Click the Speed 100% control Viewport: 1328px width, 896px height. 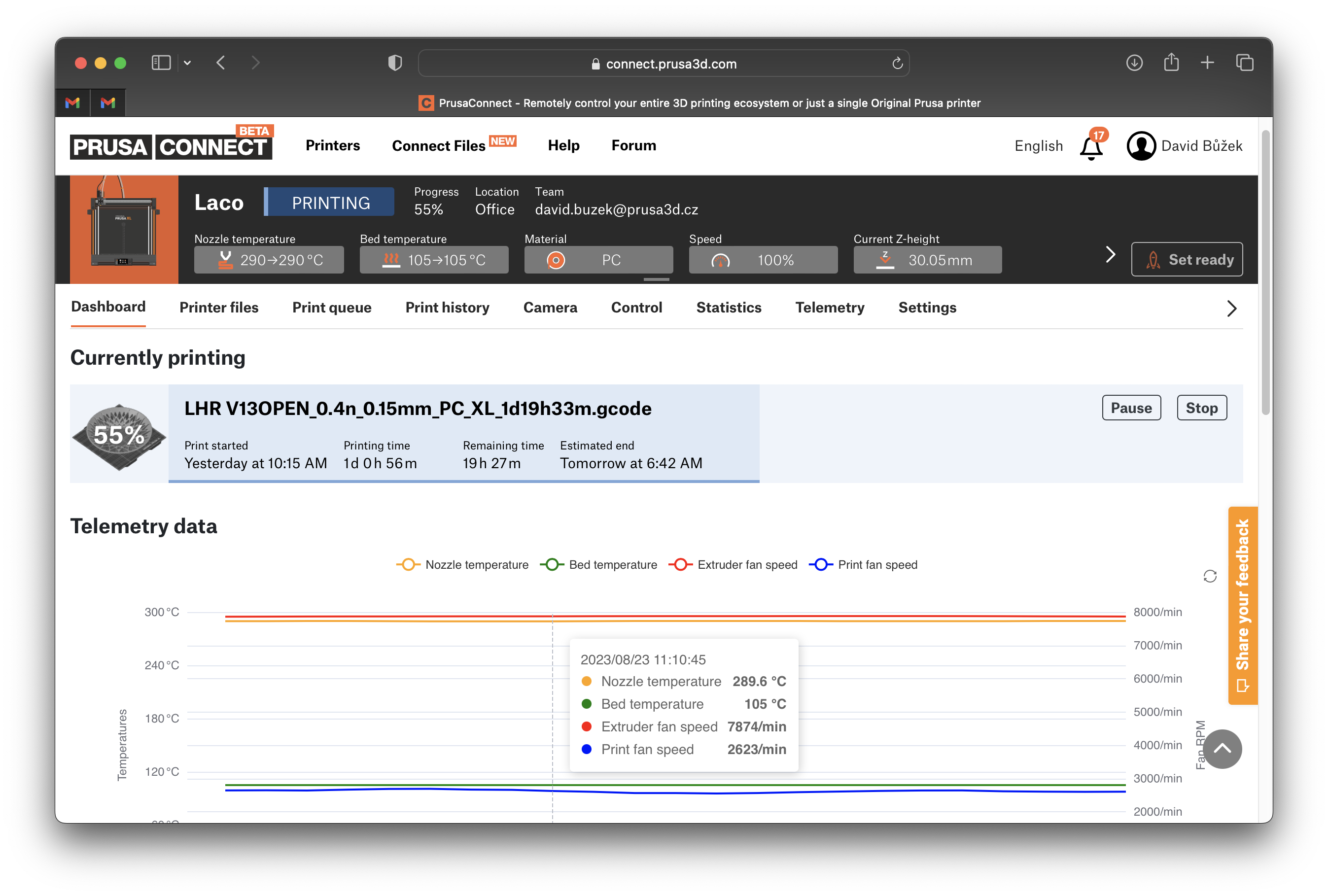(762, 260)
